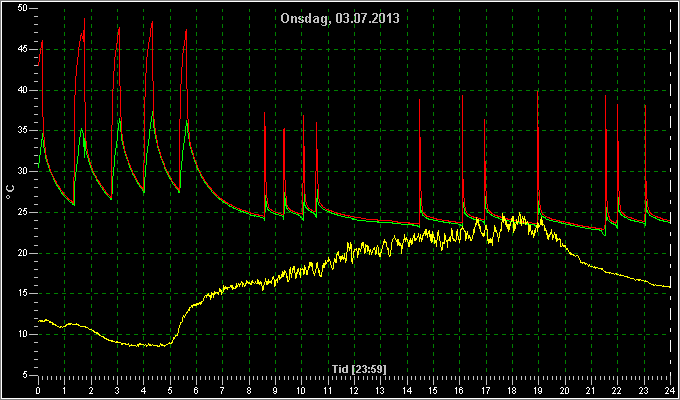This screenshot has height=400, width=680.
Task: Click the 40 label on temperature axis
Action: [23, 90]
